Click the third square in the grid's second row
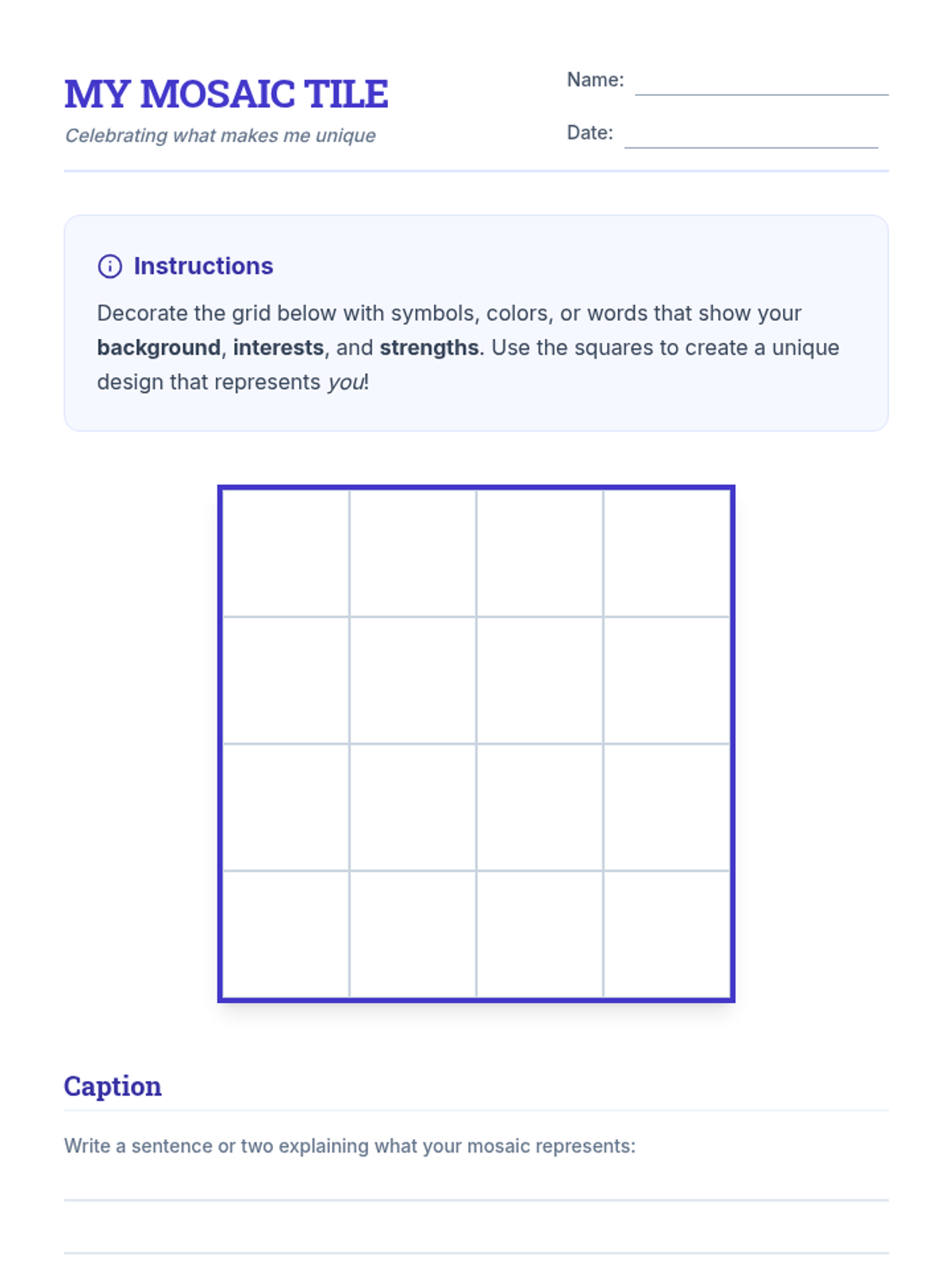 [x=539, y=680]
